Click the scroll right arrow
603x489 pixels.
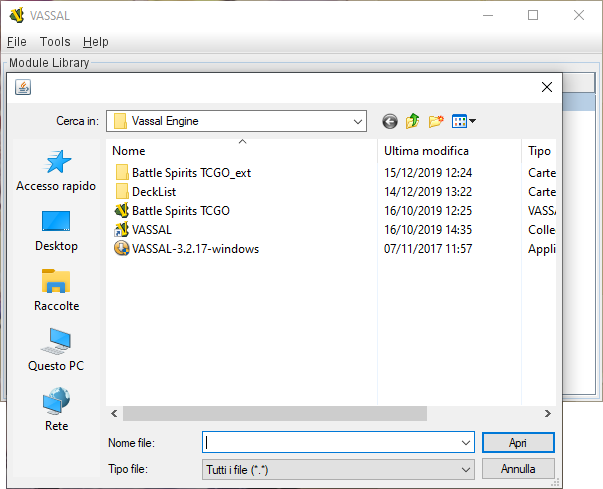(x=548, y=414)
